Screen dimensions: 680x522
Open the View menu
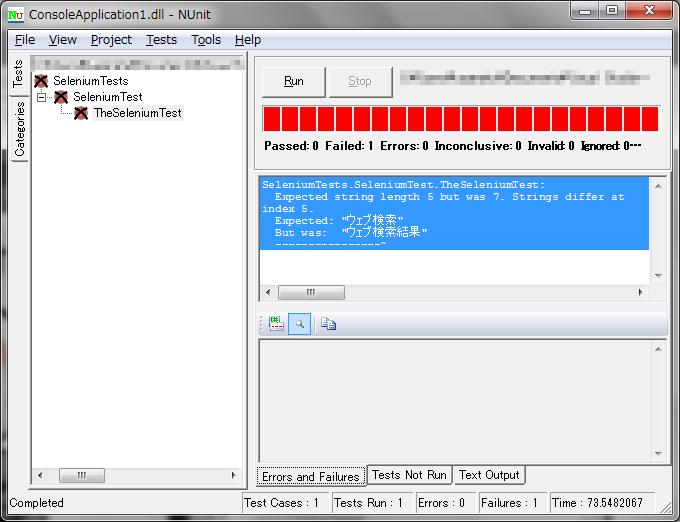tap(62, 40)
